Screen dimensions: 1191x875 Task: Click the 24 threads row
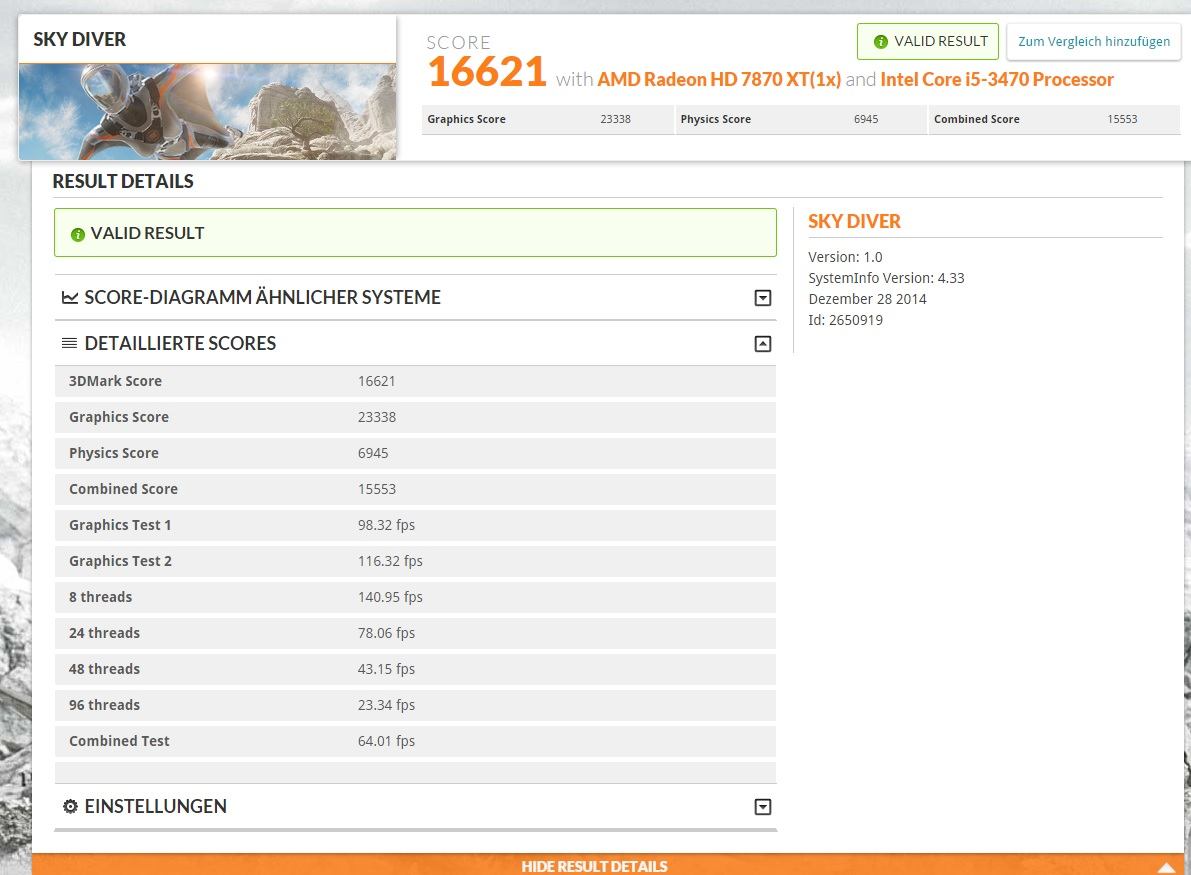pos(415,633)
